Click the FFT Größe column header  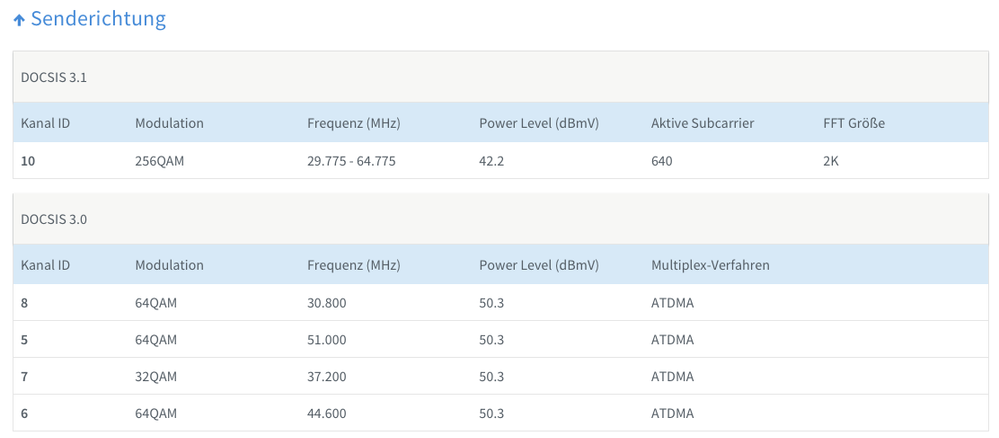(x=853, y=123)
